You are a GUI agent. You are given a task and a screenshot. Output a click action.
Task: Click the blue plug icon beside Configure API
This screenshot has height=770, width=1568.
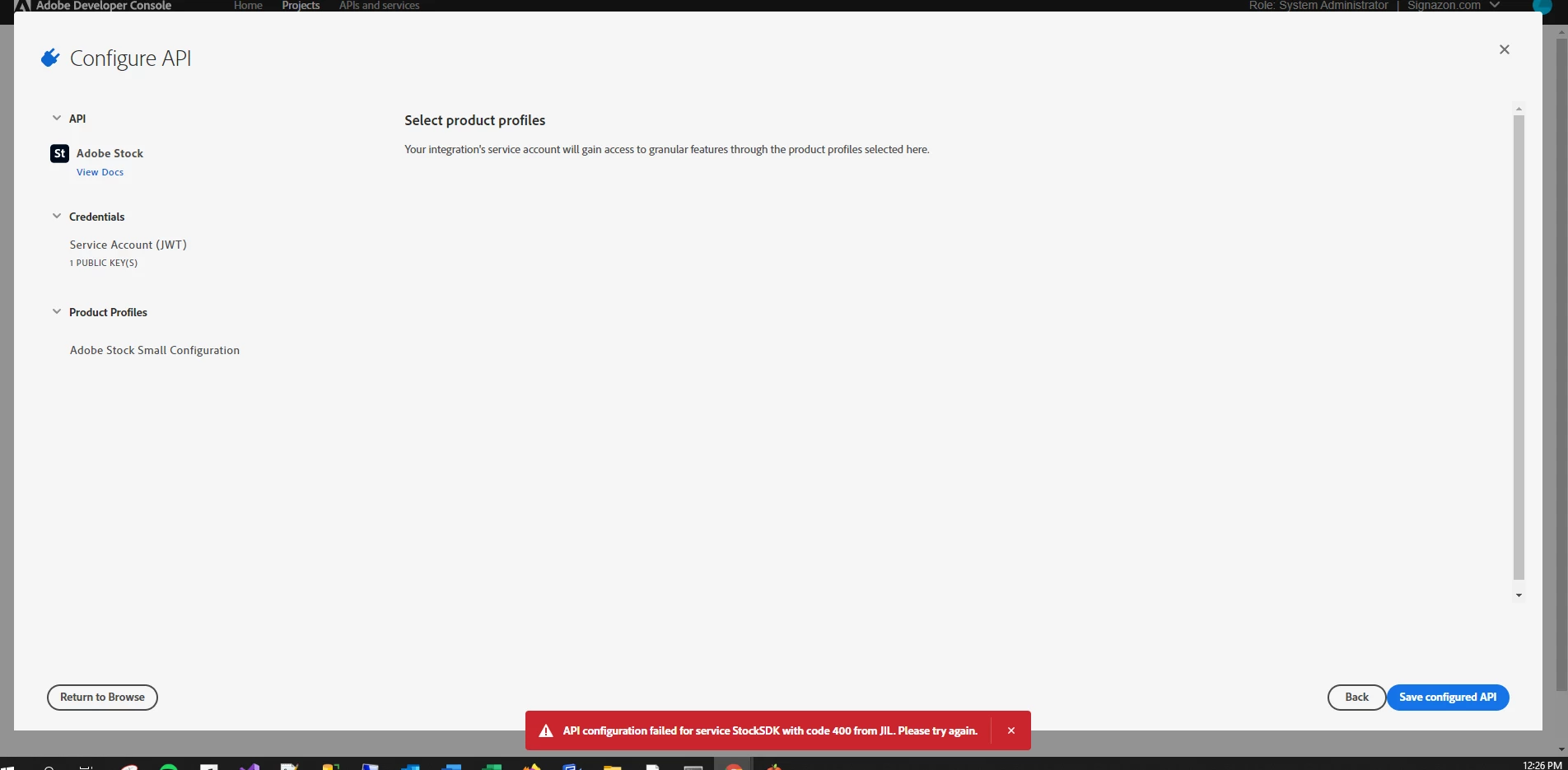coord(50,58)
